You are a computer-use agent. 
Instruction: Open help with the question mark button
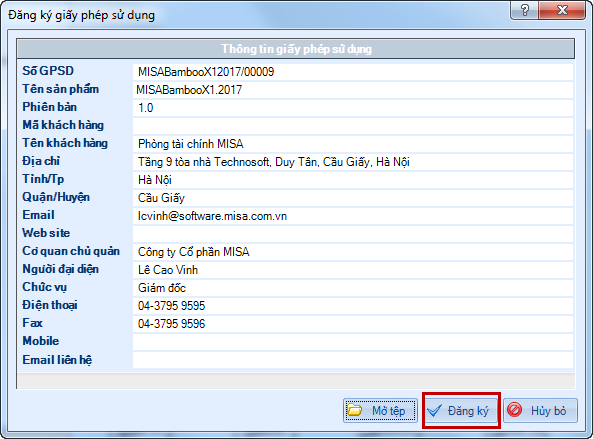pos(525,10)
